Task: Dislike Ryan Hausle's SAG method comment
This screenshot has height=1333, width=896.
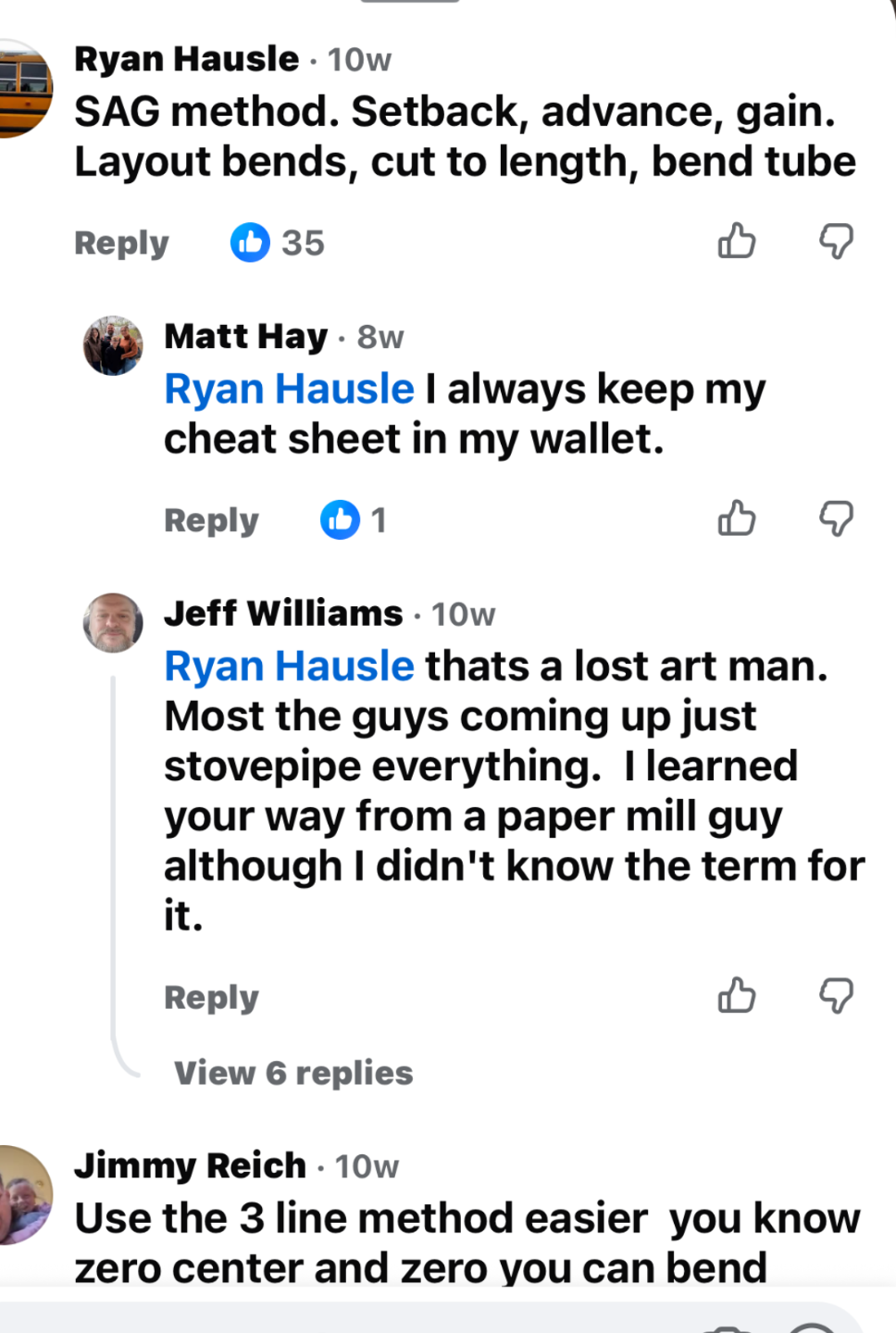Action: (836, 241)
